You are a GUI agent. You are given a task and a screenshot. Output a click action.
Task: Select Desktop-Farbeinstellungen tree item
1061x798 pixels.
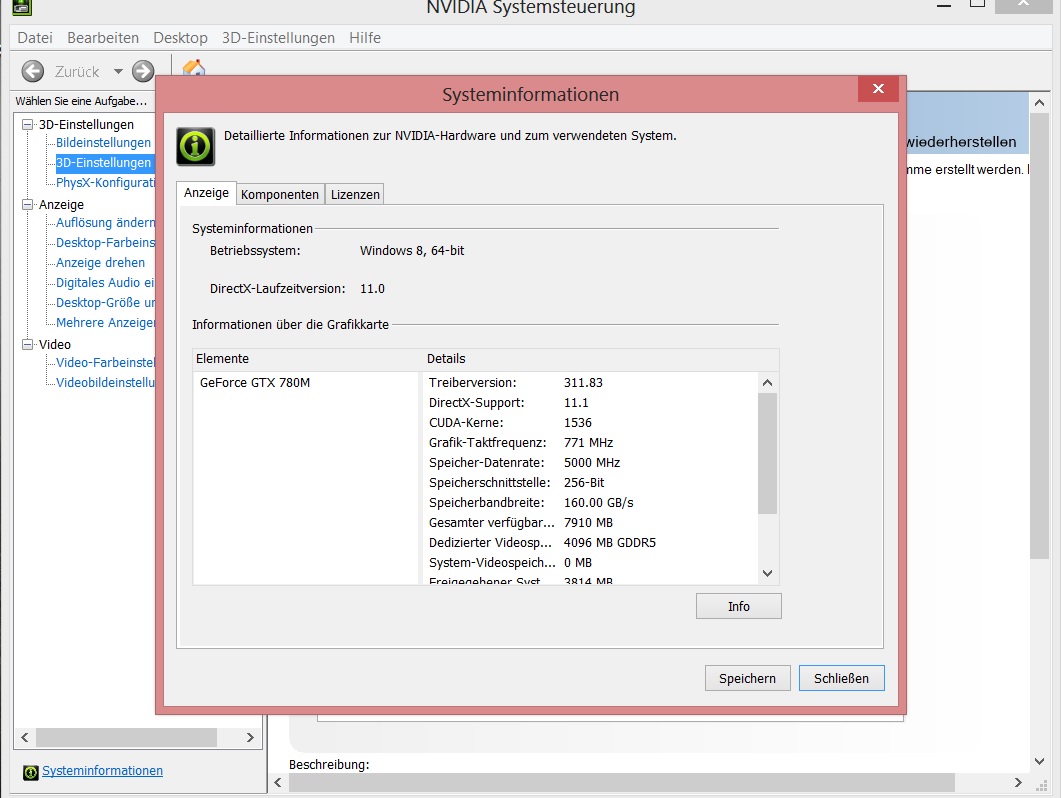coord(106,242)
